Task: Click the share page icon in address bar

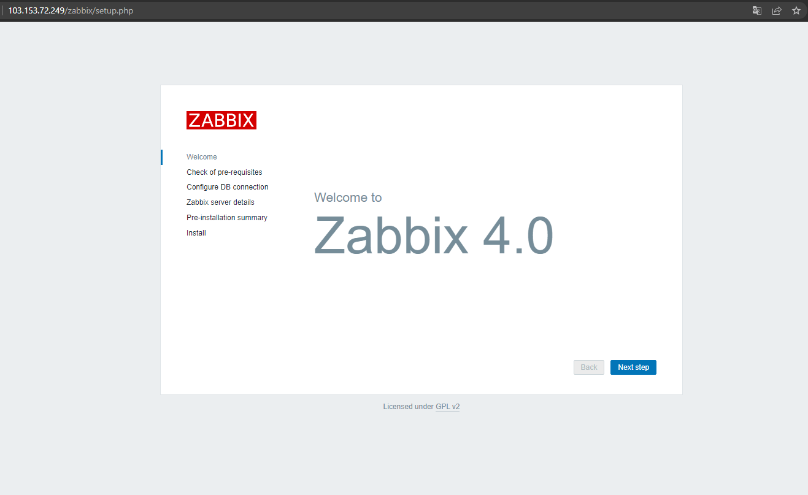Action: [x=777, y=10]
